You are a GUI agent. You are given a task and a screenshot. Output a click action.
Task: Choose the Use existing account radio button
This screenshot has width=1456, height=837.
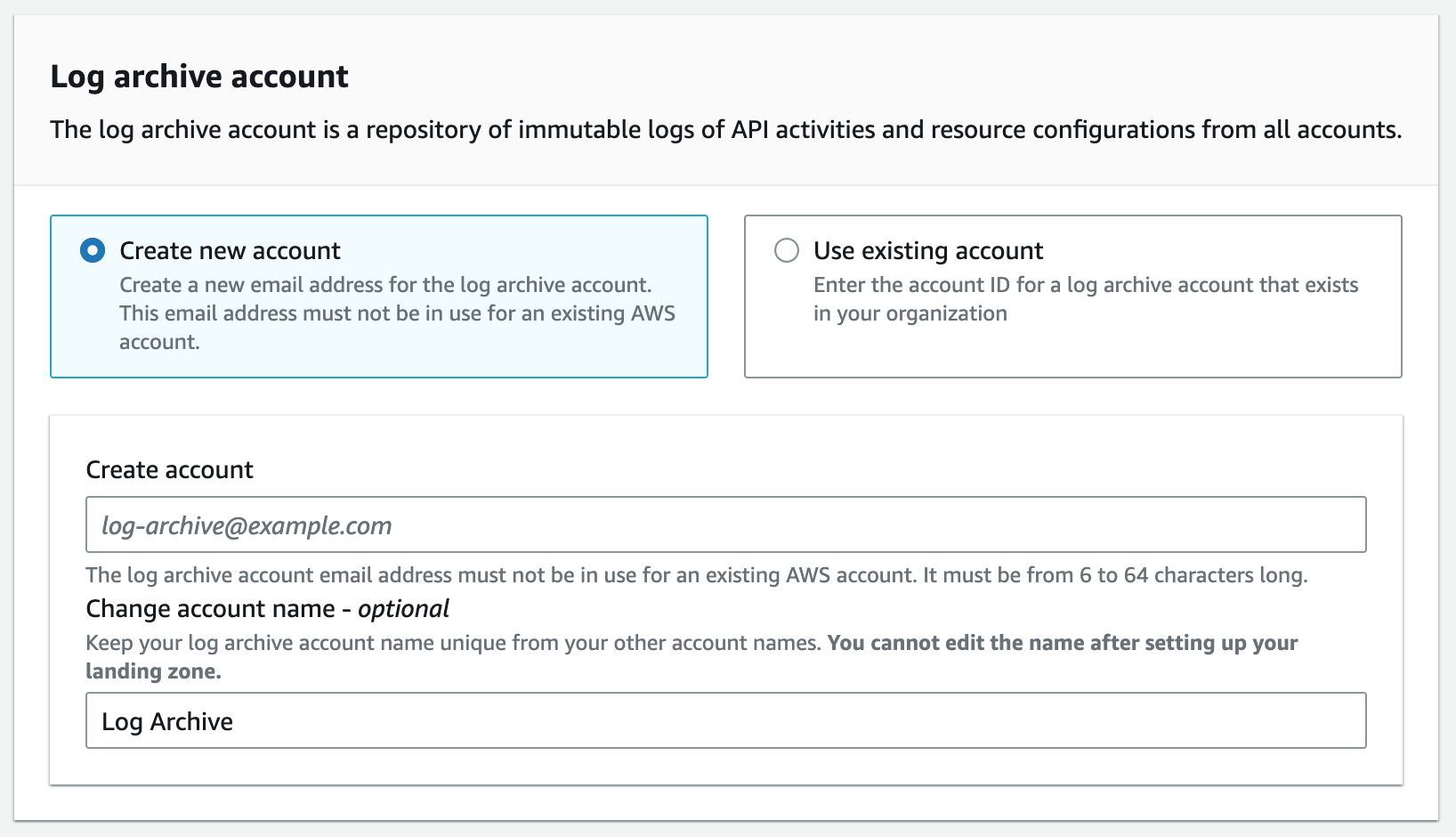click(x=787, y=251)
